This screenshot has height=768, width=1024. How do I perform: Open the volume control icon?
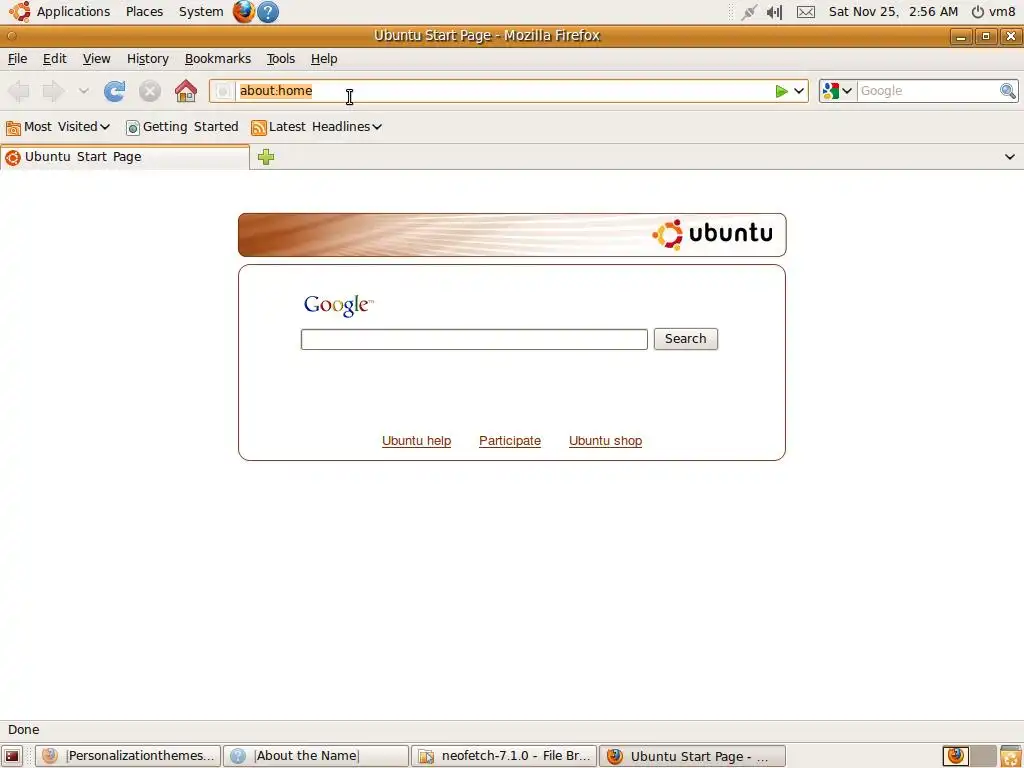[x=775, y=12]
